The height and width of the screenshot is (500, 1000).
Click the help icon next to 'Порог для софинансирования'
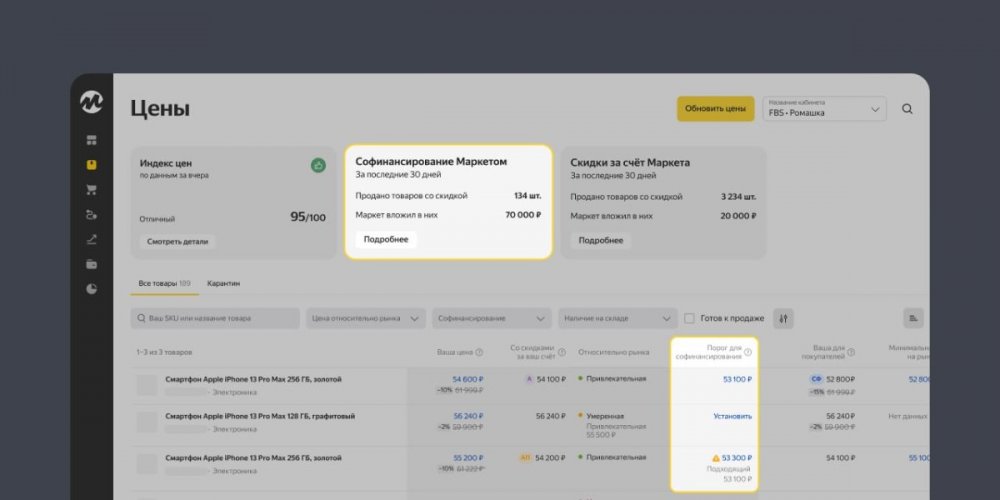pos(748,352)
